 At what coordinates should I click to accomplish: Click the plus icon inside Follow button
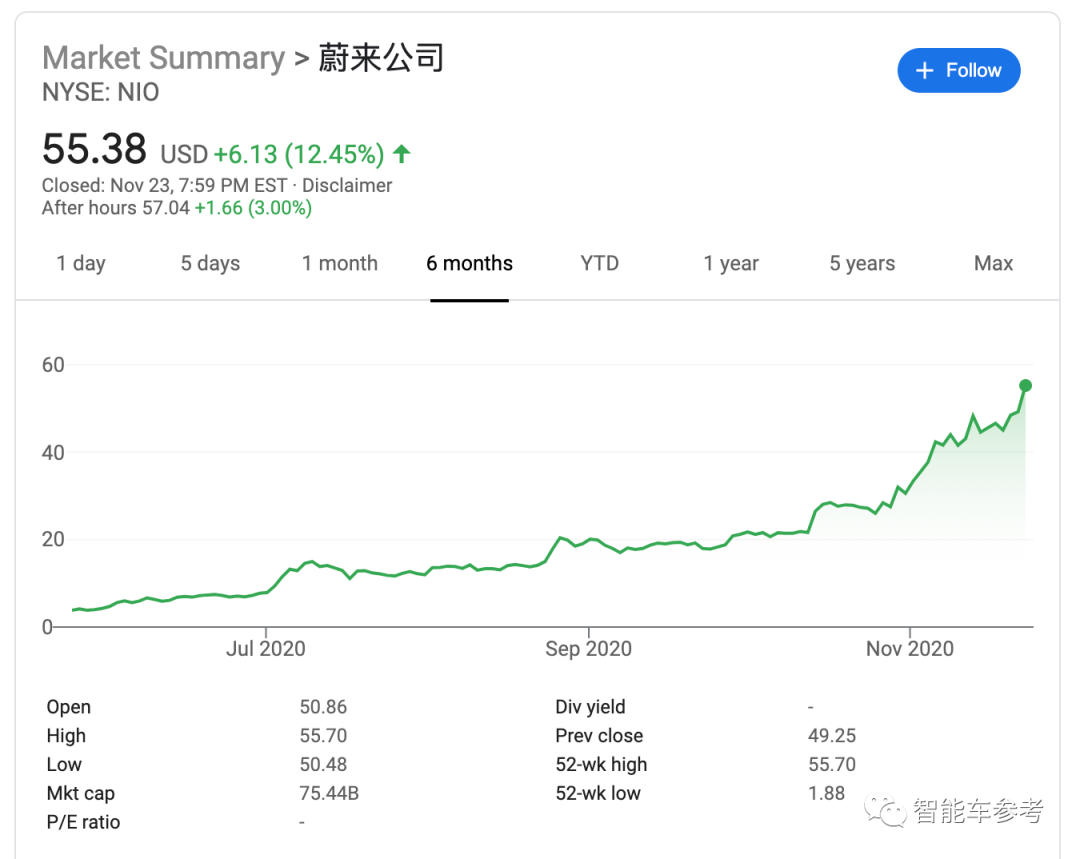(x=924, y=70)
